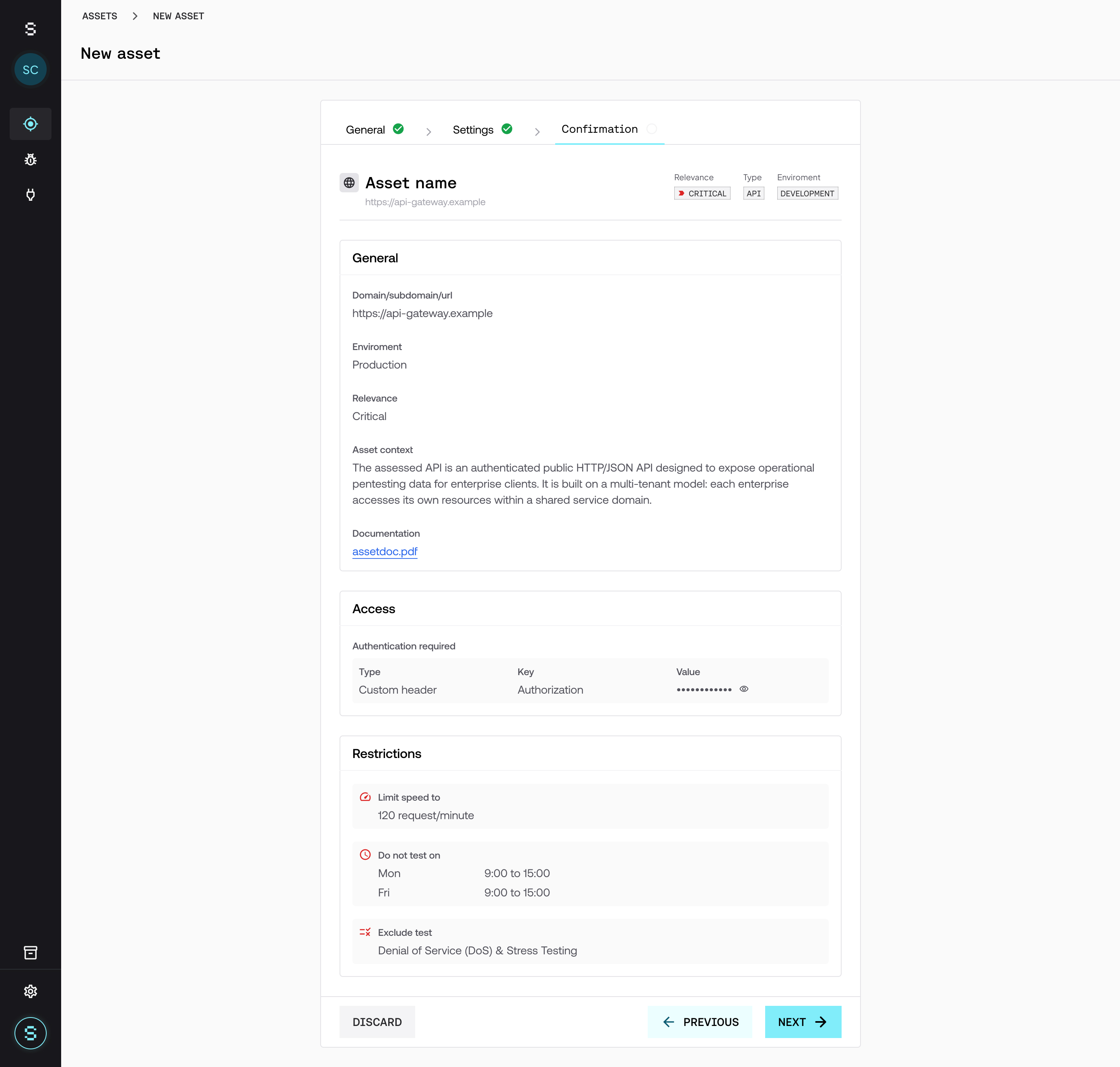The width and height of the screenshot is (1120, 1067).
Task: Open the bug findings icon in sidebar
Action: click(30, 160)
